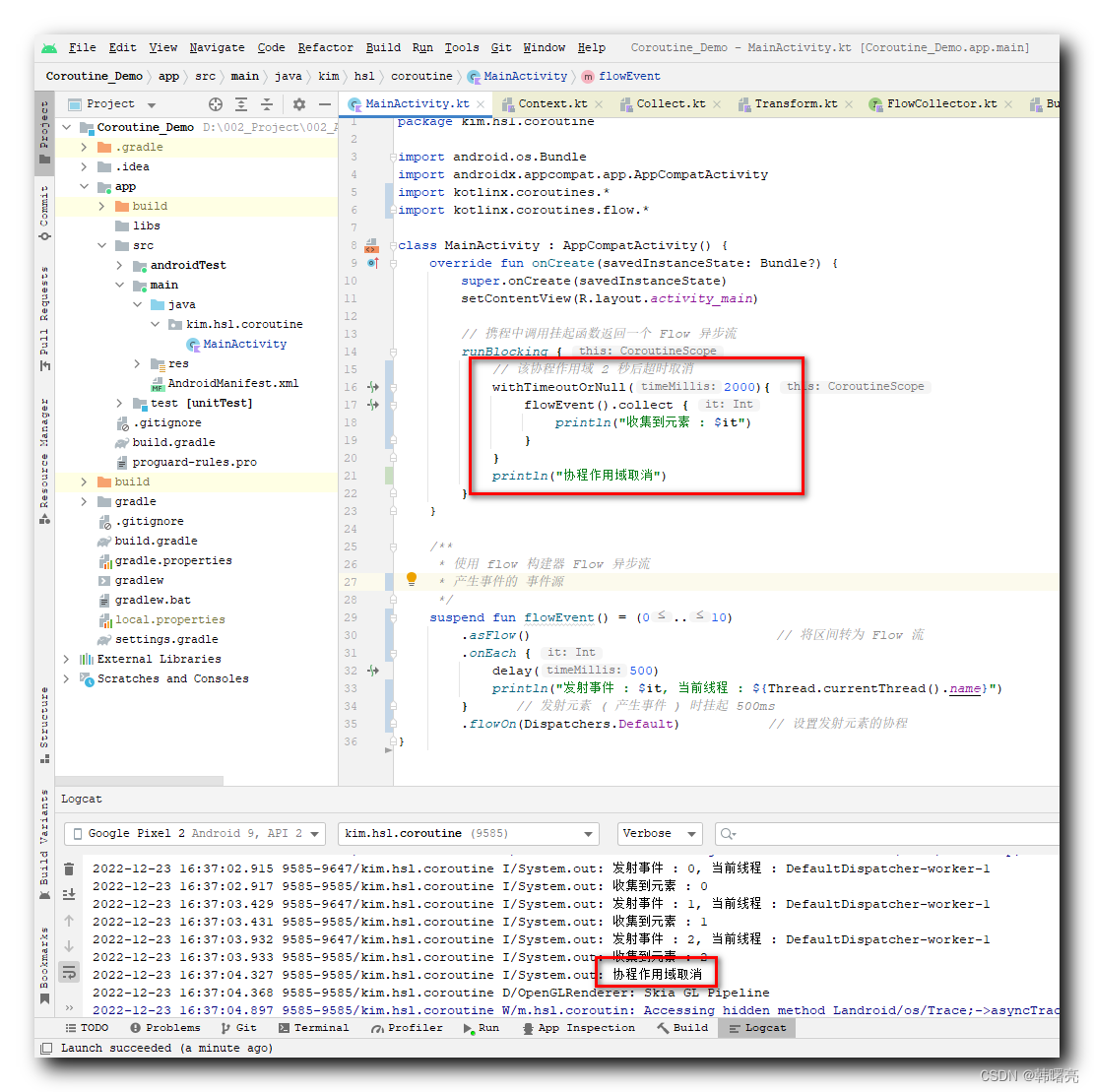
Task: Open the Problems tool window
Action: click(x=165, y=1028)
